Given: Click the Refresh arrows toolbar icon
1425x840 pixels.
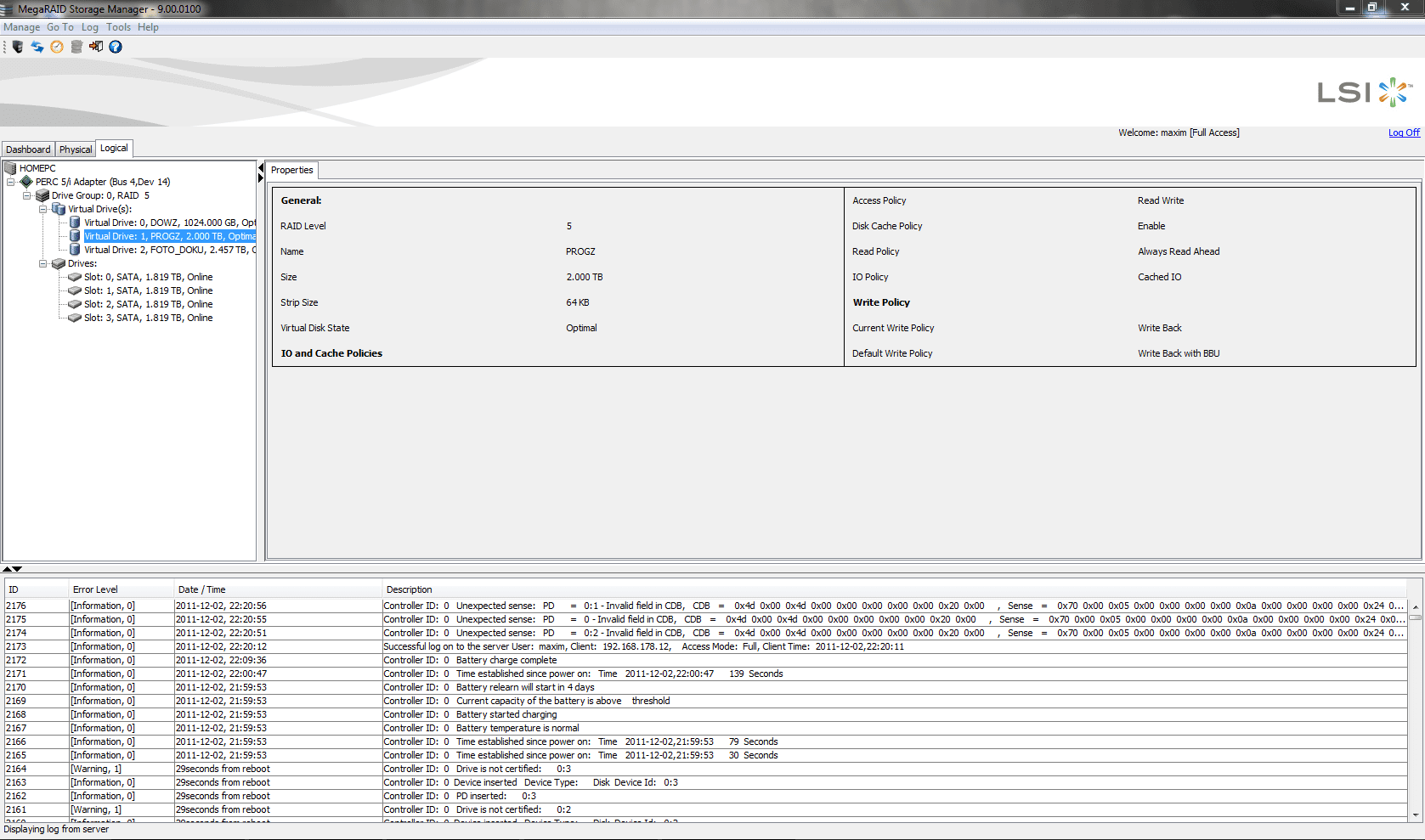Looking at the screenshot, I should coord(37,47).
